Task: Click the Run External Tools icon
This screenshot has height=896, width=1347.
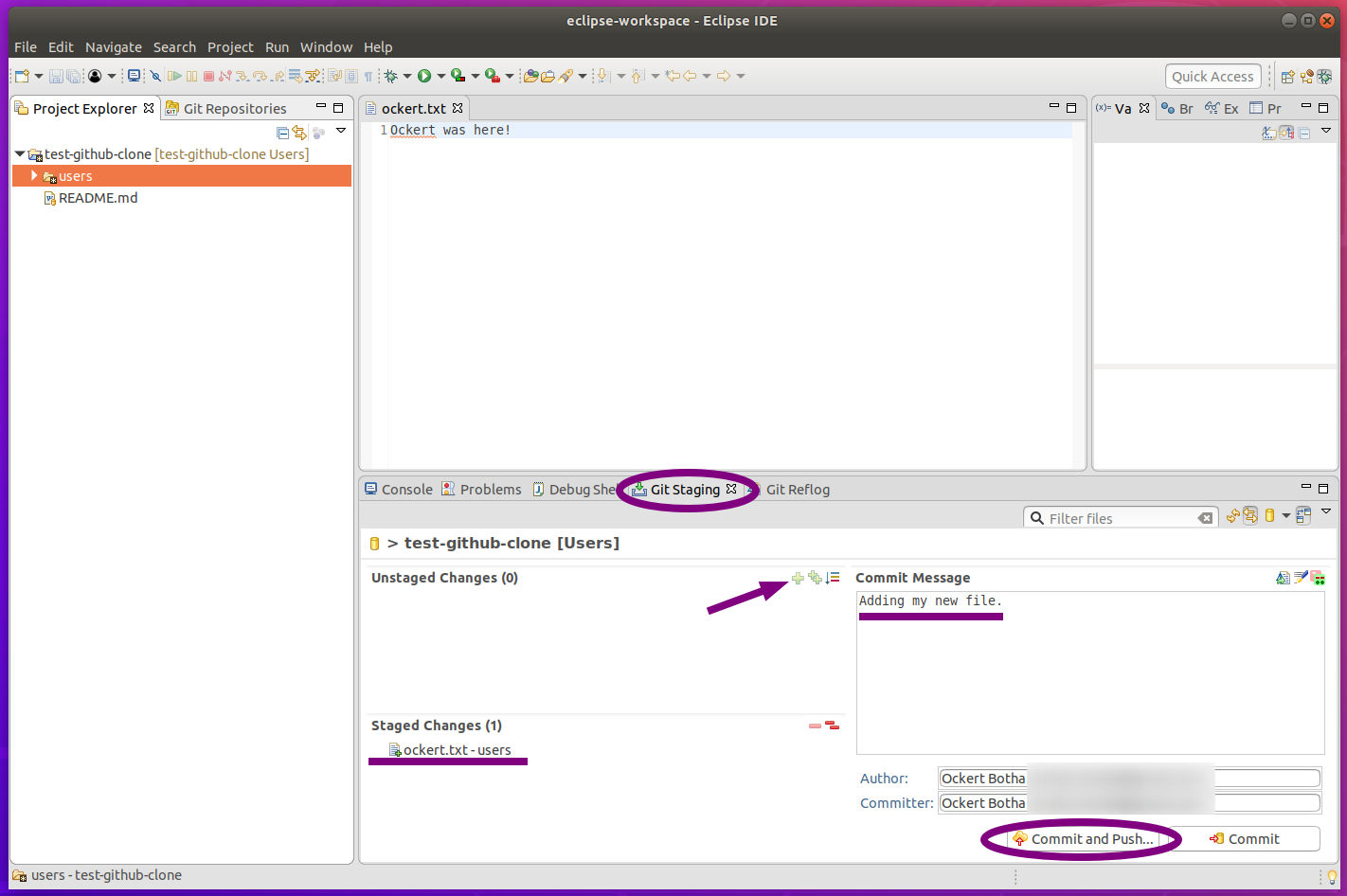Action: (x=493, y=76)
